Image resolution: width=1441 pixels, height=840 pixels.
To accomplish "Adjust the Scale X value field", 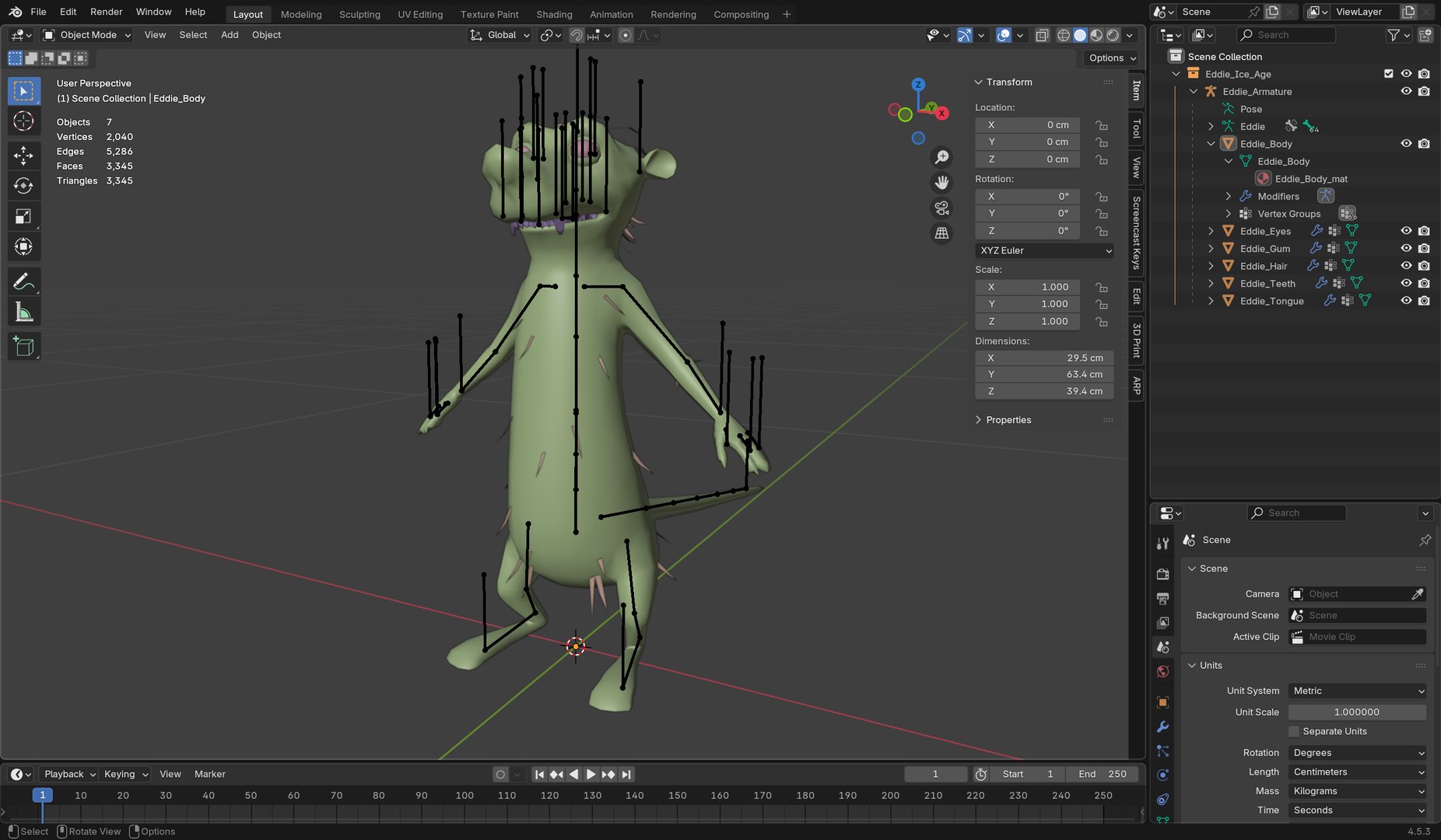I will coord(1027,287).
